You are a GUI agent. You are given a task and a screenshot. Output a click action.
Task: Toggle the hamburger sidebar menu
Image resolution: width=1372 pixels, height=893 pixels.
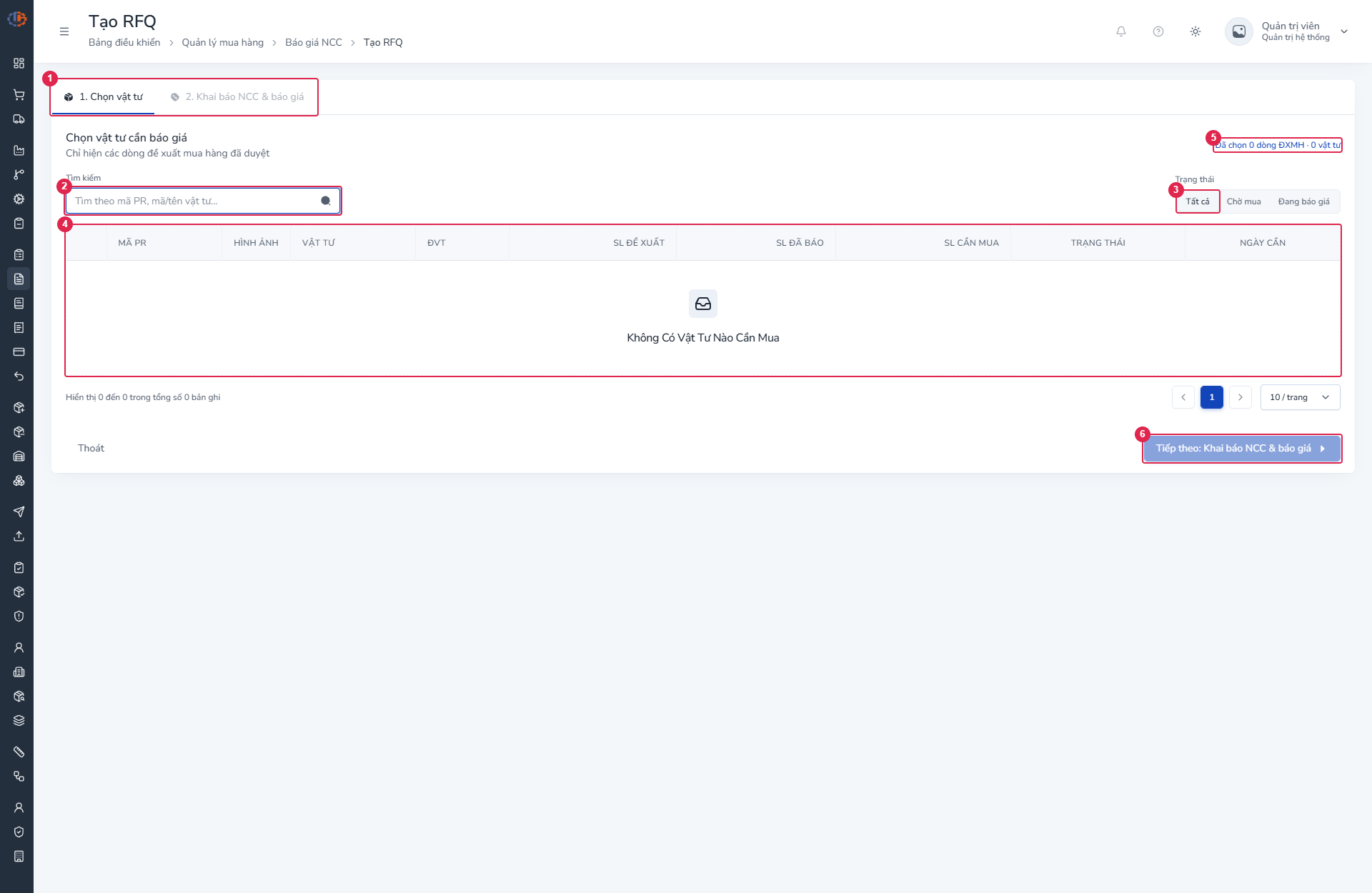(64, 31)
